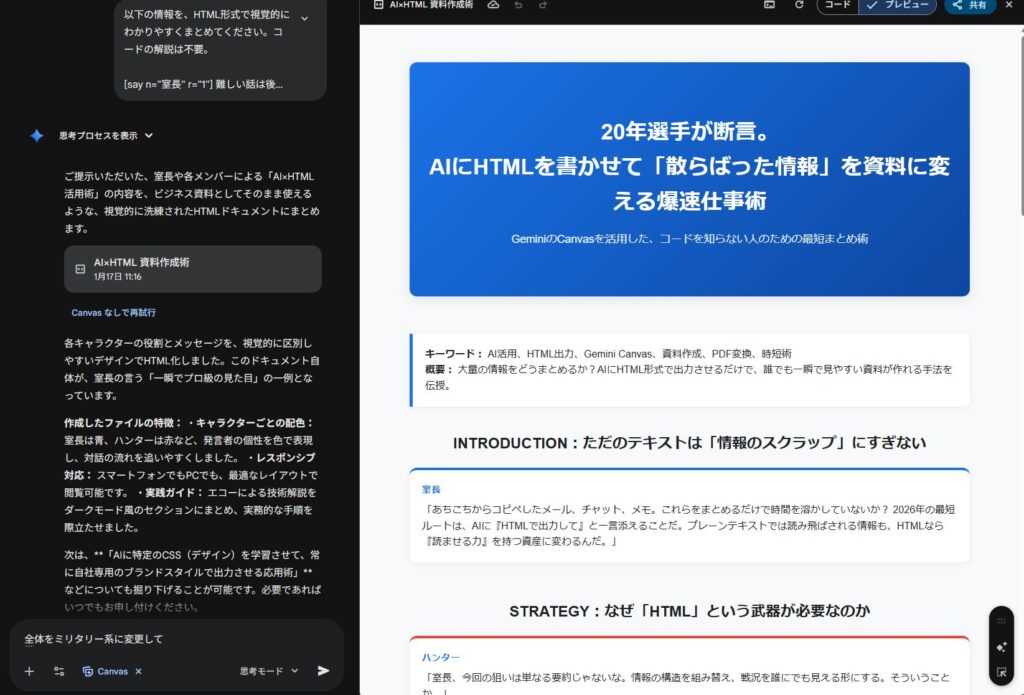Click the undo arrow in Canvas toolbar
Image resolution: width=1024 pixels, height=695 pixels.
click(x=518, y=5)
